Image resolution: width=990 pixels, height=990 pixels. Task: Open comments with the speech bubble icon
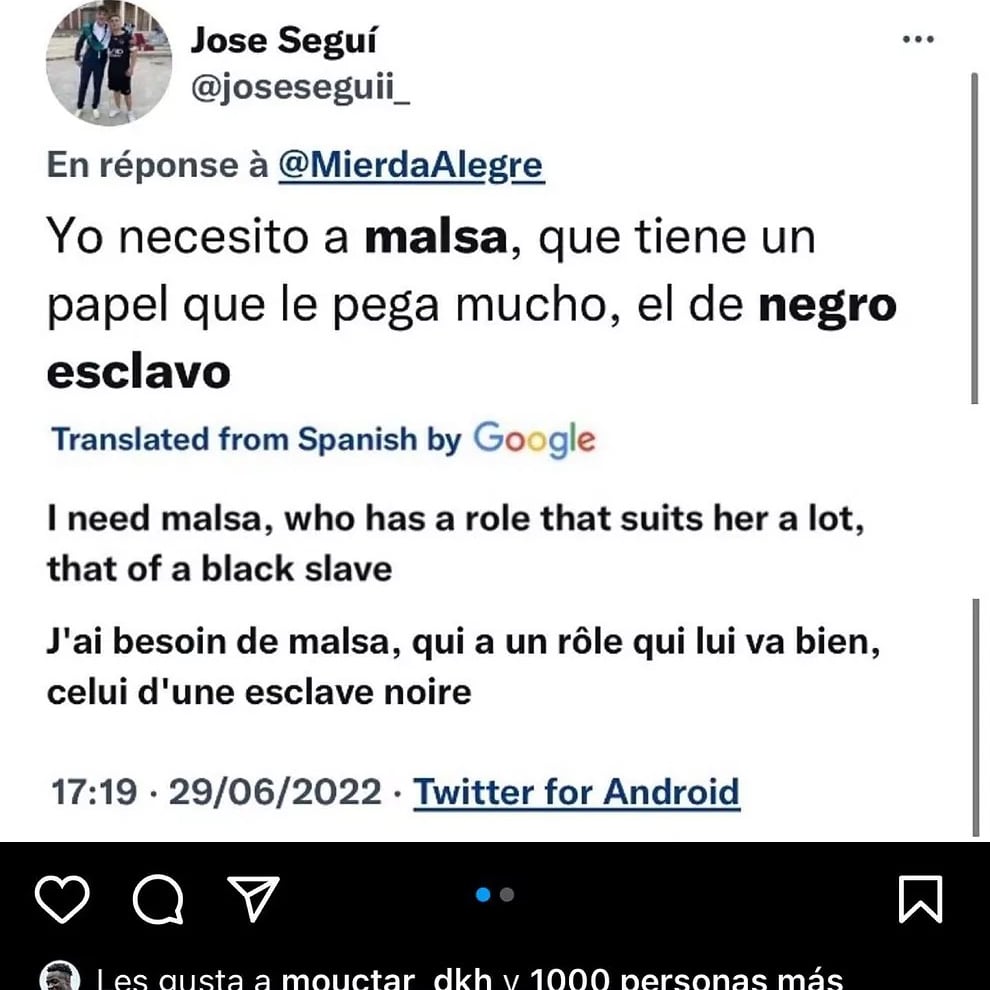click(x=157, y=898)
